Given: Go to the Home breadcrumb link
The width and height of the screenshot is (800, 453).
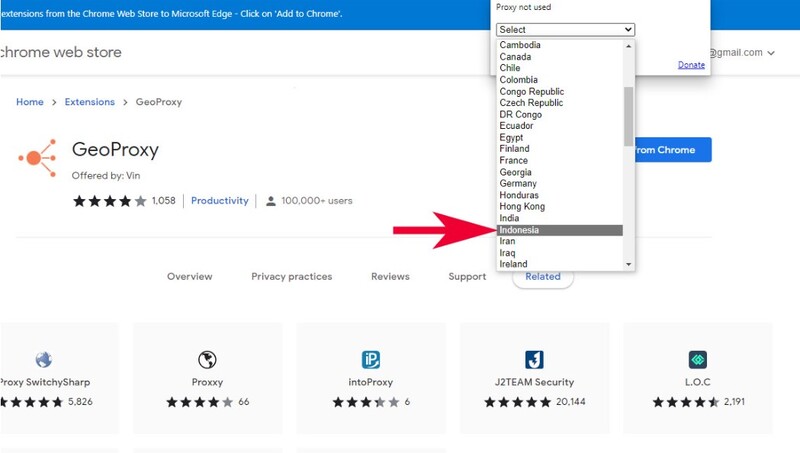Looking at the screenshot, I should click(30, 102).
